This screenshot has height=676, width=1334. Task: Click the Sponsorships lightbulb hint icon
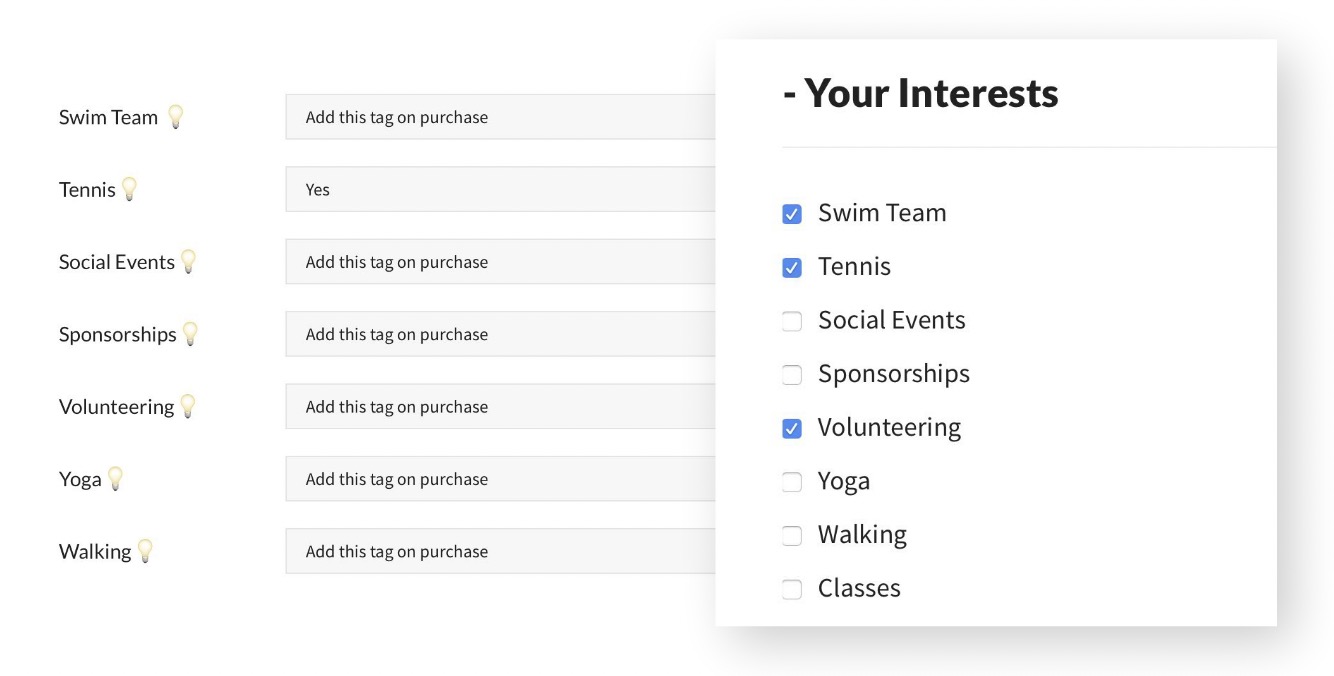point(190,334)
